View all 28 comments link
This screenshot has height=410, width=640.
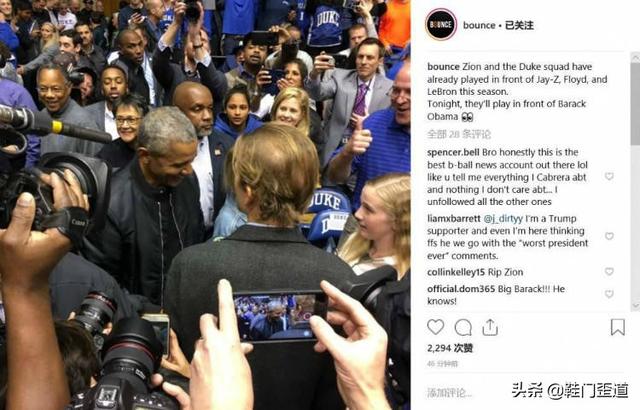coord(459,134)
